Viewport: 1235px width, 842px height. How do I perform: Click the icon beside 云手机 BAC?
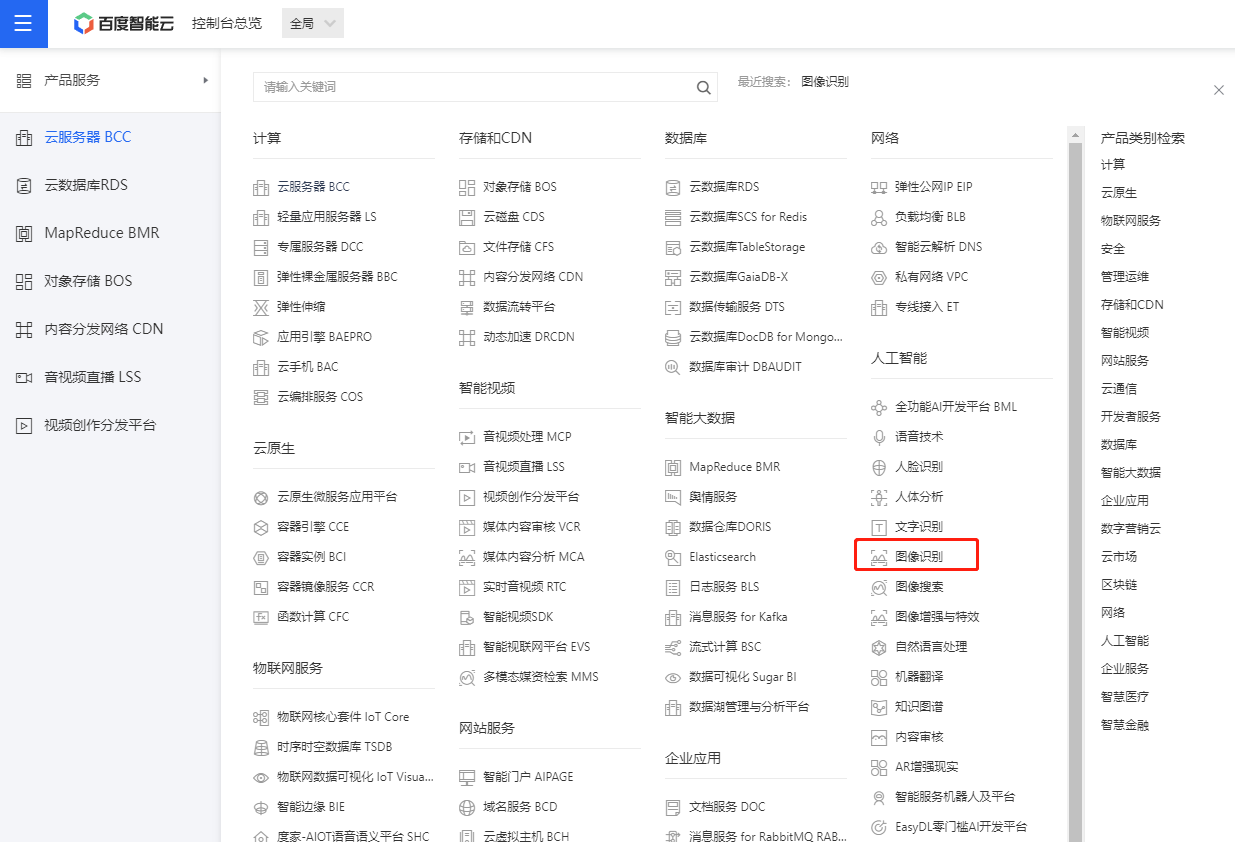tap(261, 367)
